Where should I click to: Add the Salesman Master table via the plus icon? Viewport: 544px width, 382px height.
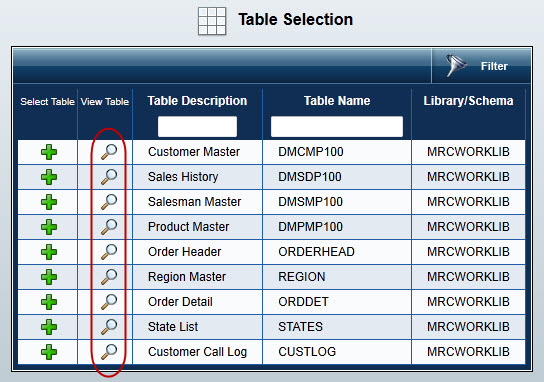coord(49,202)
